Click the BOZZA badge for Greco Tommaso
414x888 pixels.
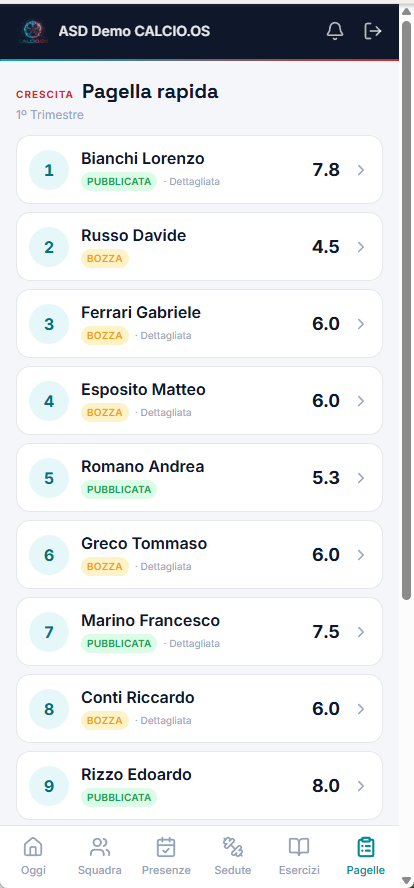tap(105, 567)
